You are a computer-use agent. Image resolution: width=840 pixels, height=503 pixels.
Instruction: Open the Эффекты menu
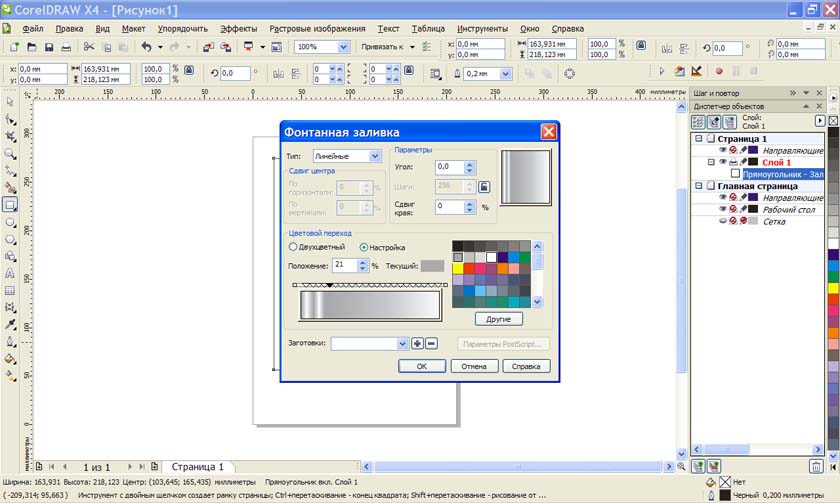coord(238,29)
